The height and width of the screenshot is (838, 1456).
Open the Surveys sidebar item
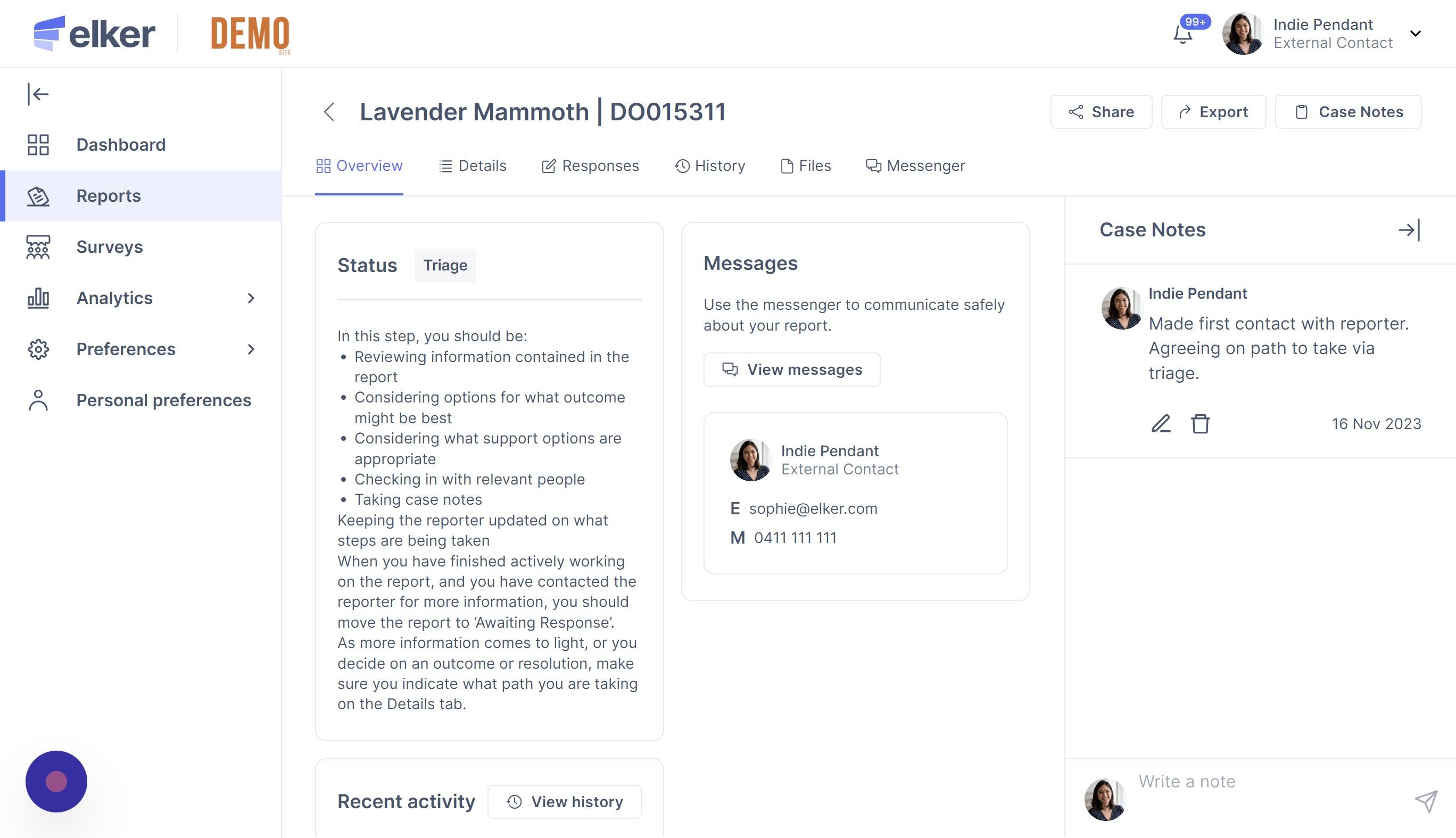coord(109,247)
